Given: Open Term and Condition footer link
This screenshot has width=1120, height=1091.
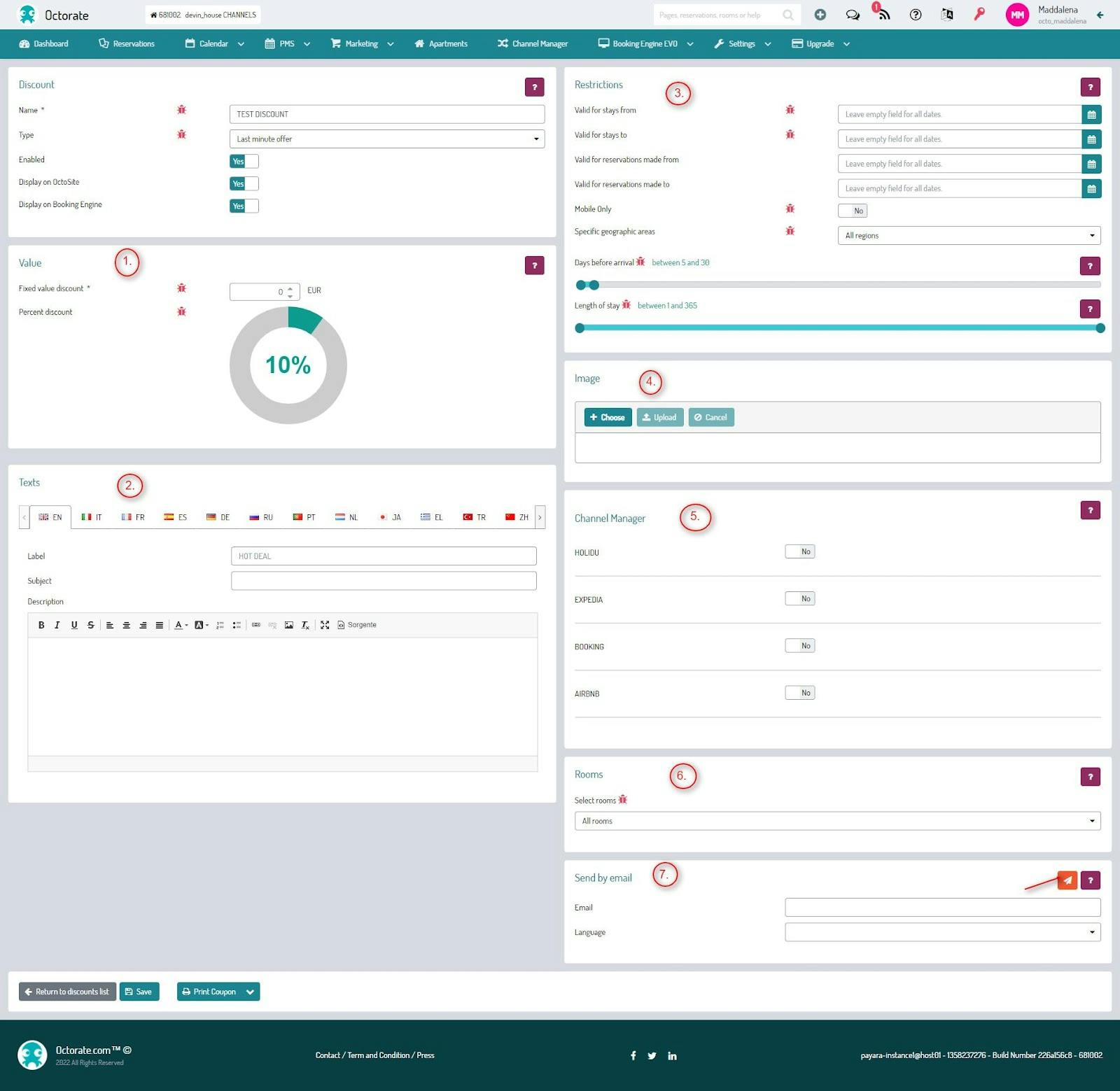Looking at the screenshot, I should coord(379,1055).
